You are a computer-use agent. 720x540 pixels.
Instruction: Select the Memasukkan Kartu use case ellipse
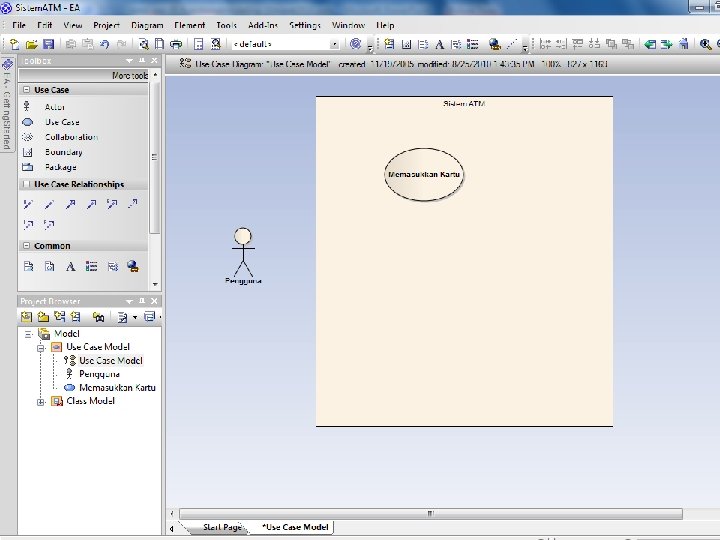pos(424,174)
